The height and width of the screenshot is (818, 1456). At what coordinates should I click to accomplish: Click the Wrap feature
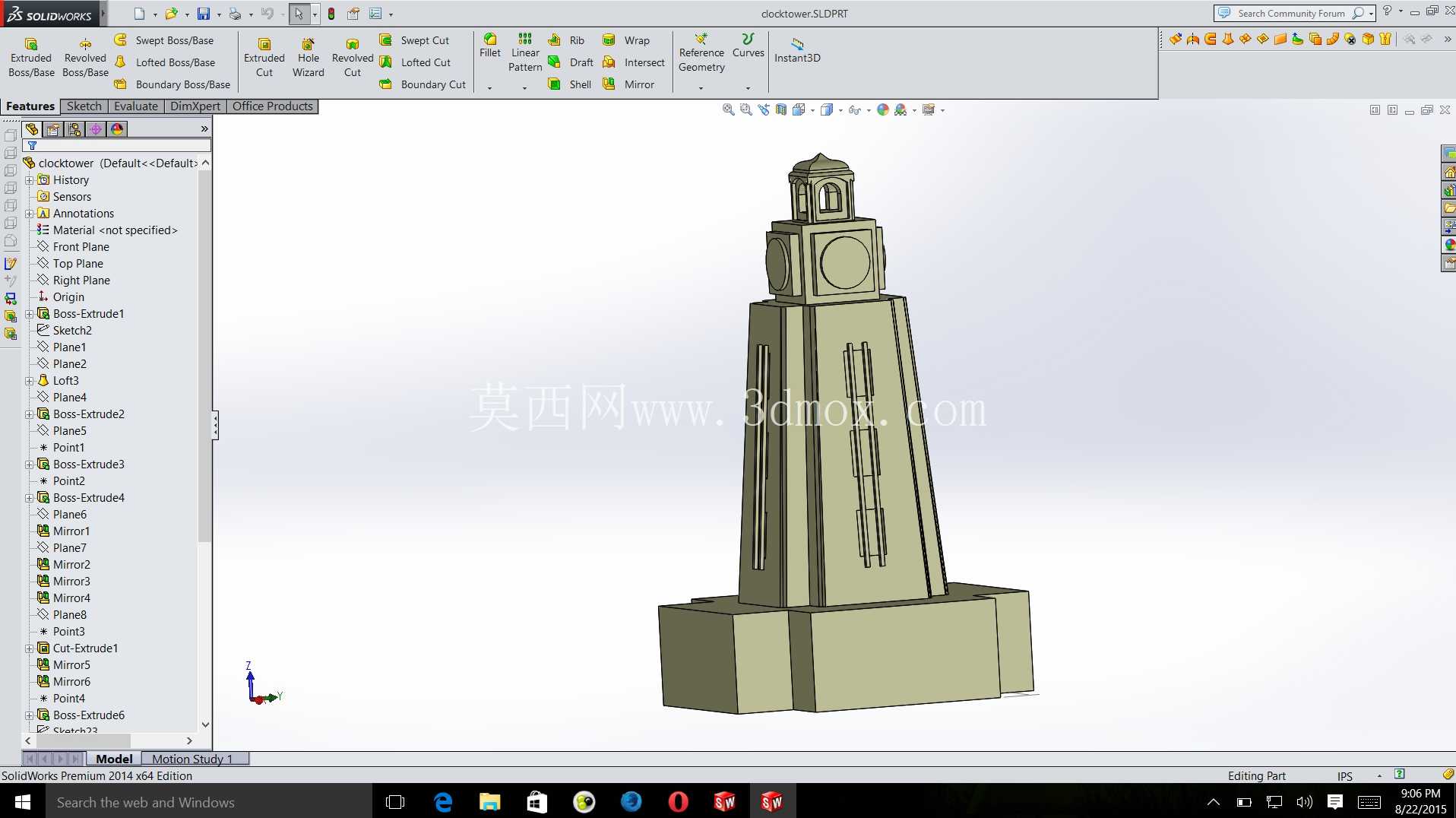tap(626, 40)
